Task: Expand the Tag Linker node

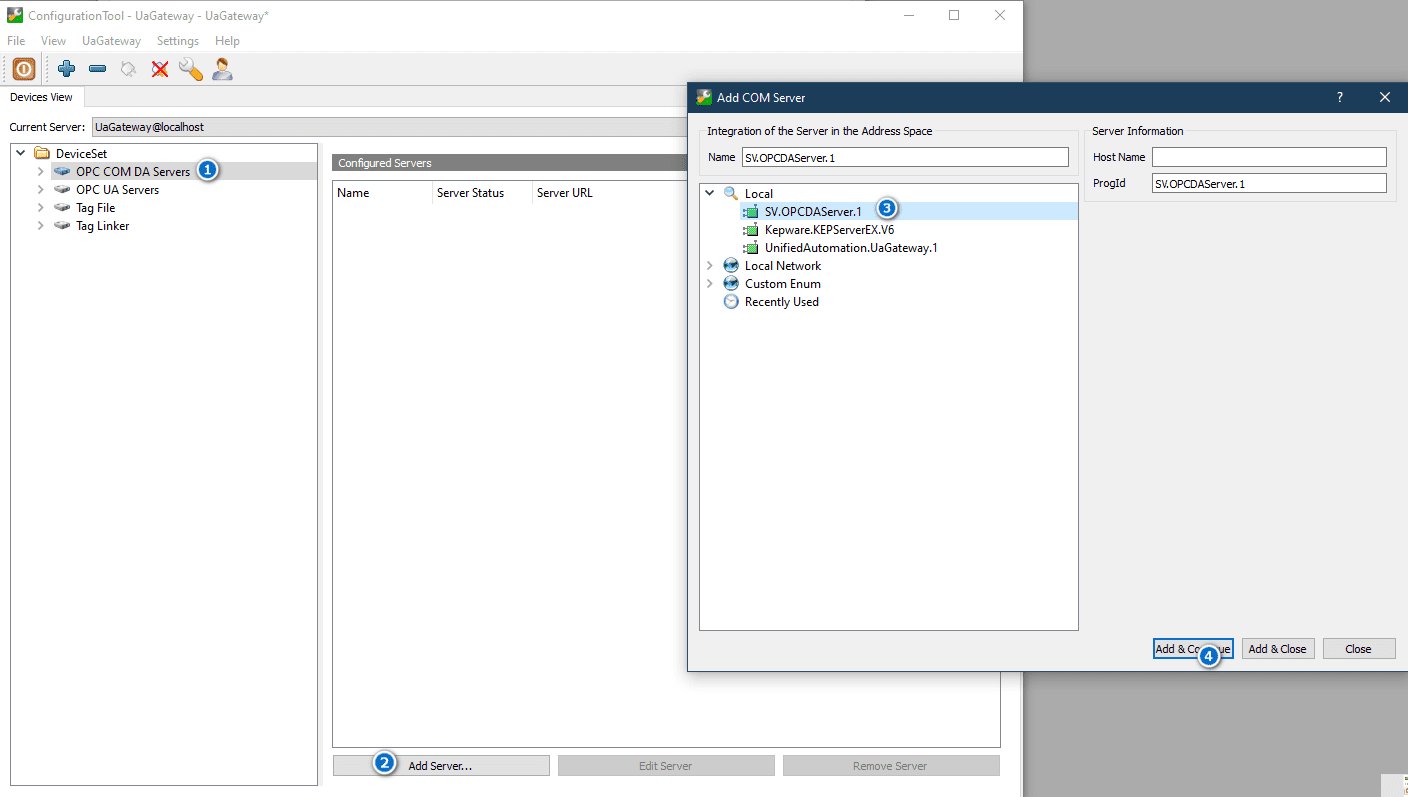Action: (x=40, y=226)
